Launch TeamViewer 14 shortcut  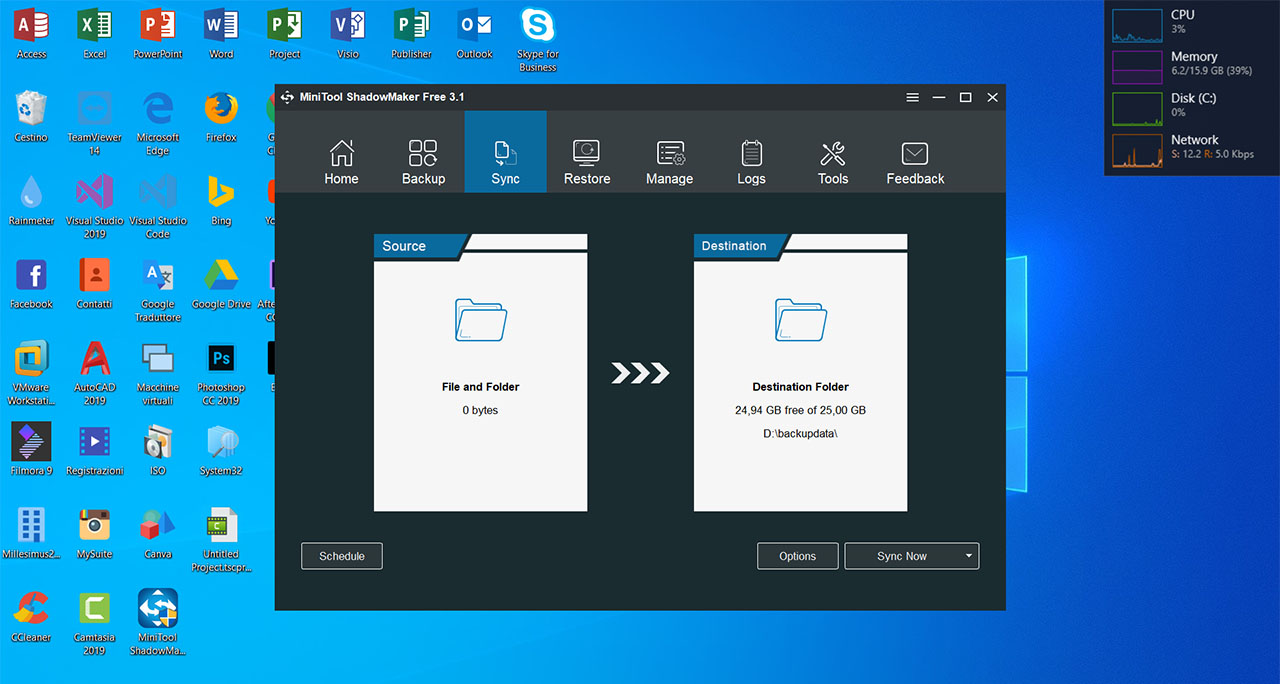point(95,123)
